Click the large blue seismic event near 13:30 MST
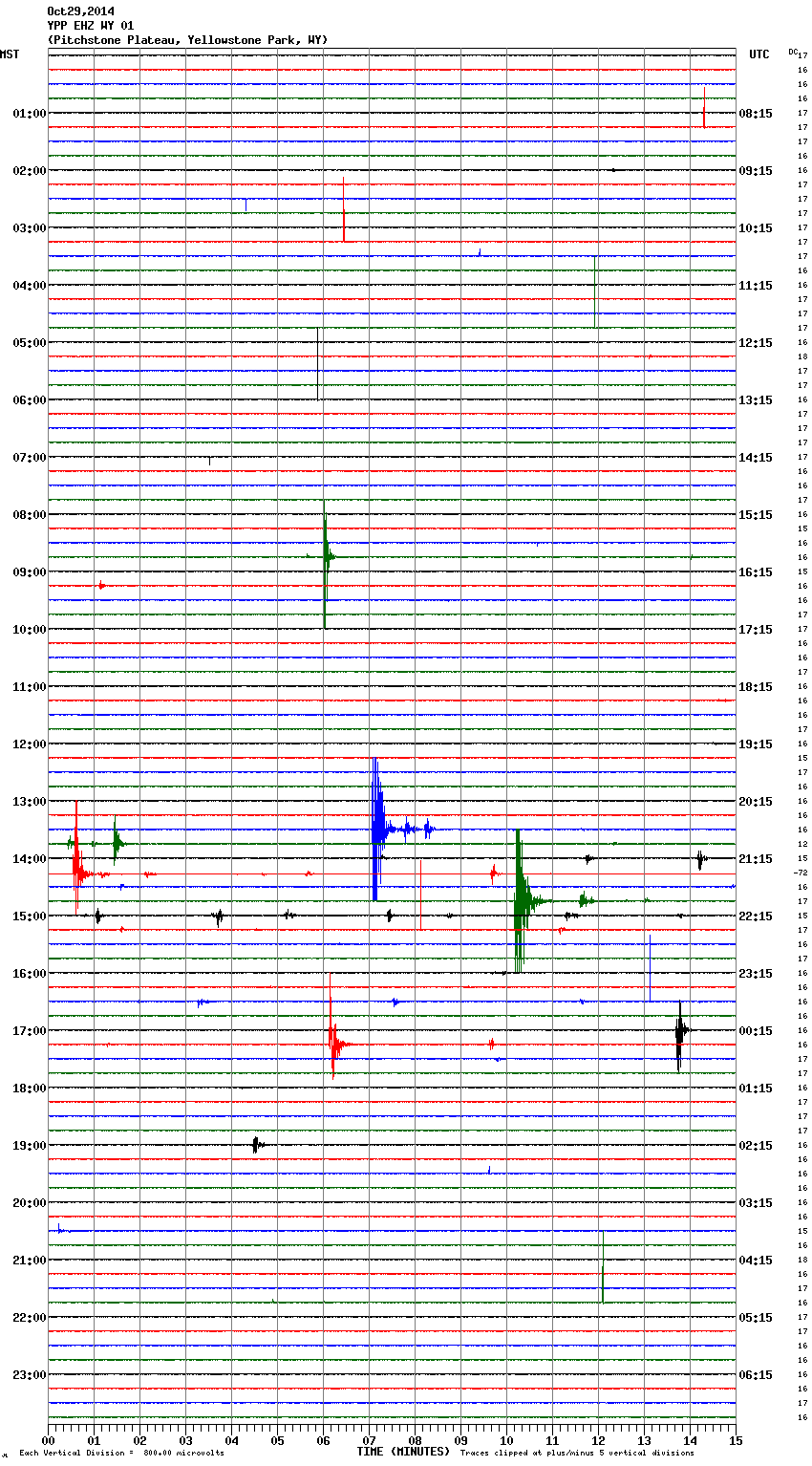812x1466 pixels. tap(378, 830)
